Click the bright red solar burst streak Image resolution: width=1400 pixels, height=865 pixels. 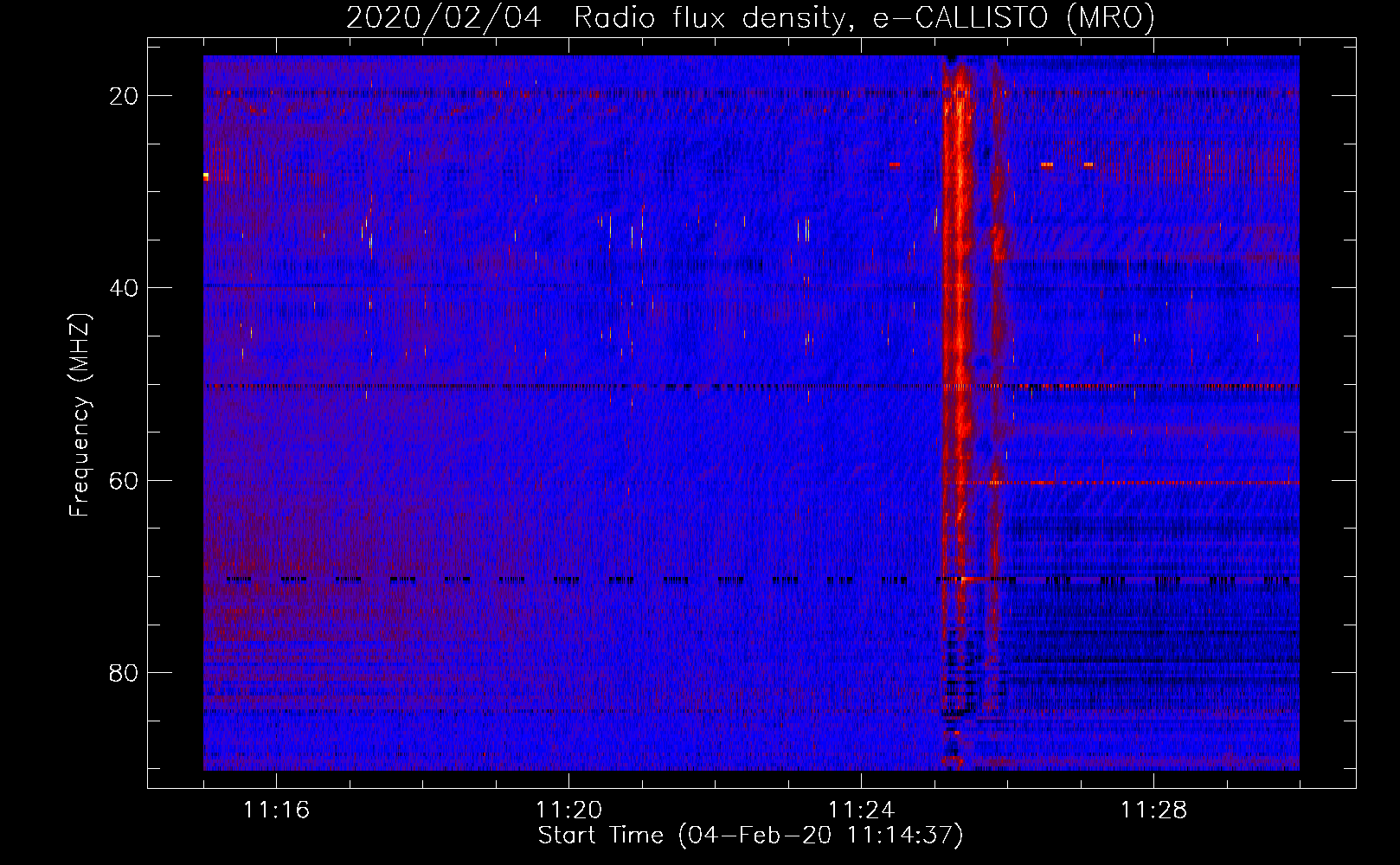tap(958, 320)
